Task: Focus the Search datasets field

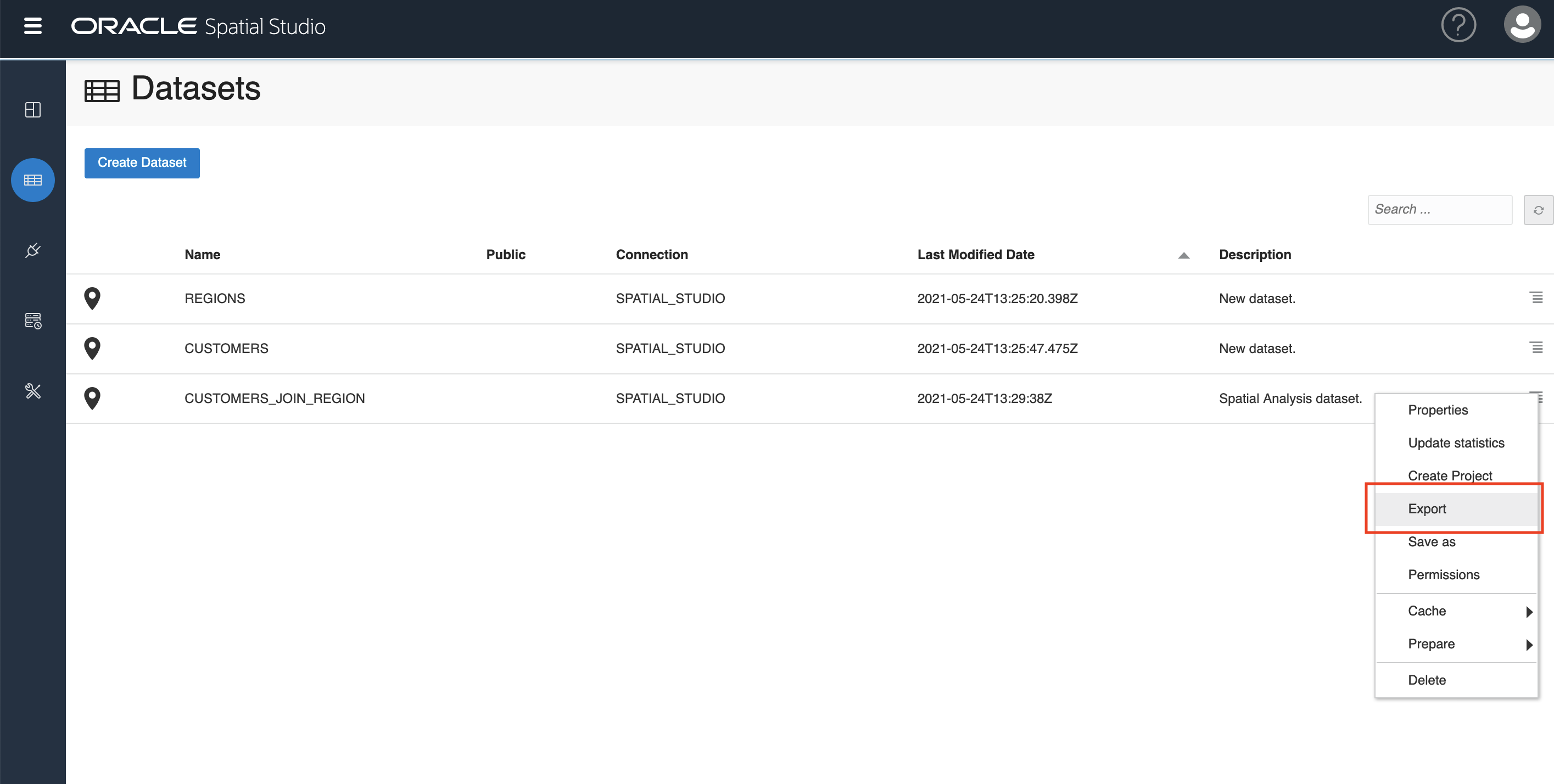Action: 1439,210
